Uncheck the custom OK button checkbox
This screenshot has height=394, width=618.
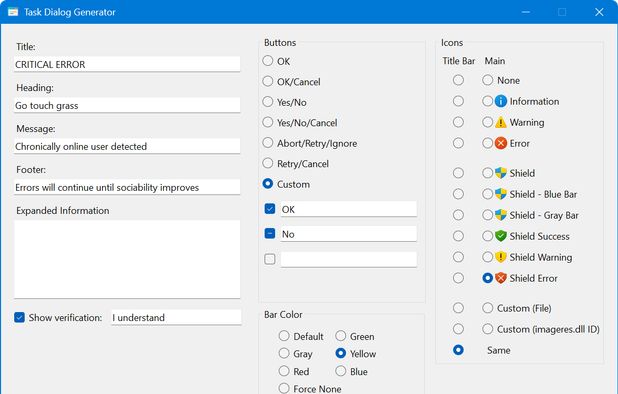[270, 209]
